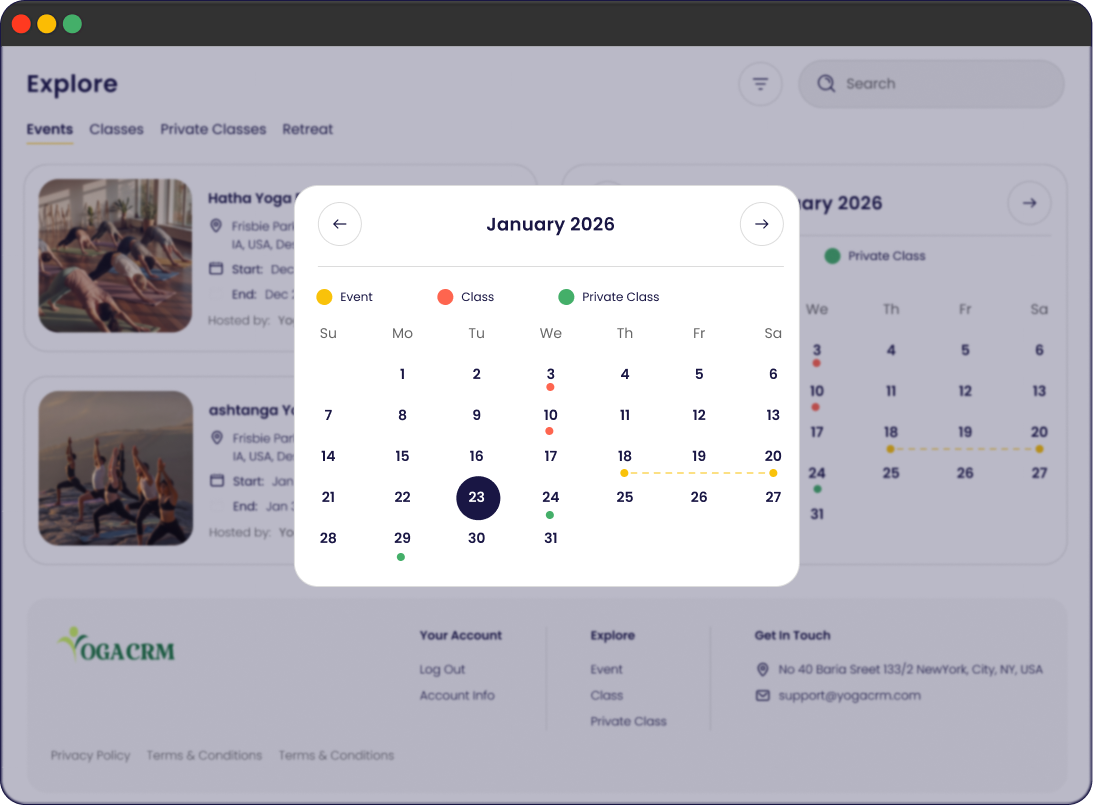
Task: Click the location pin on ashtanga Yoga card
Action: (216, 437)
